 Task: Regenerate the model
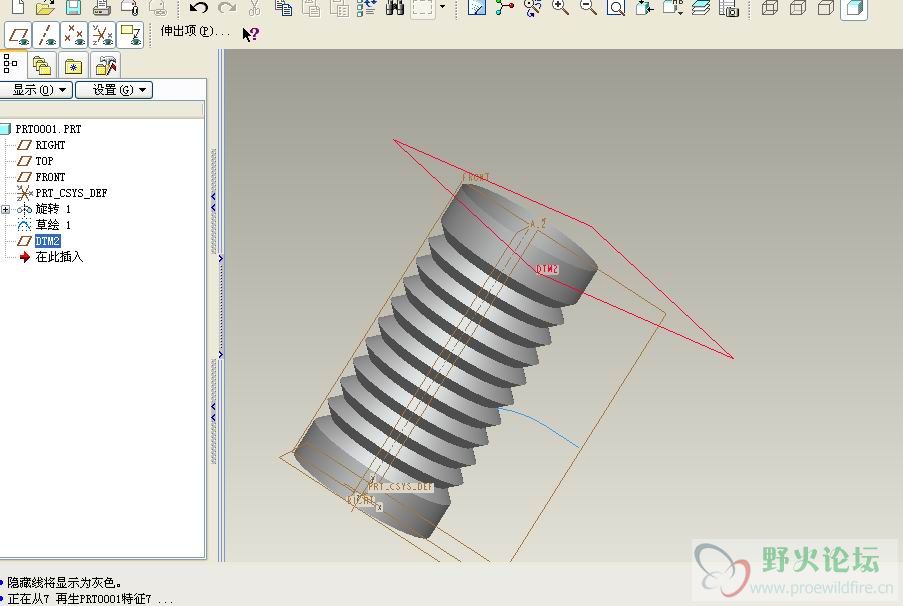367,7
